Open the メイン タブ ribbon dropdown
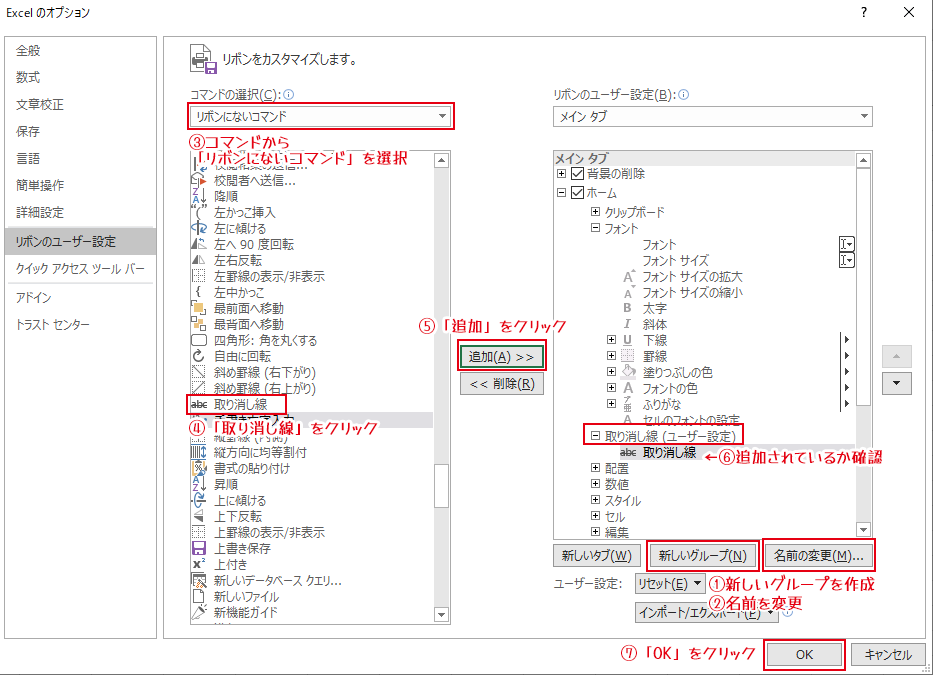 [712, 116]
